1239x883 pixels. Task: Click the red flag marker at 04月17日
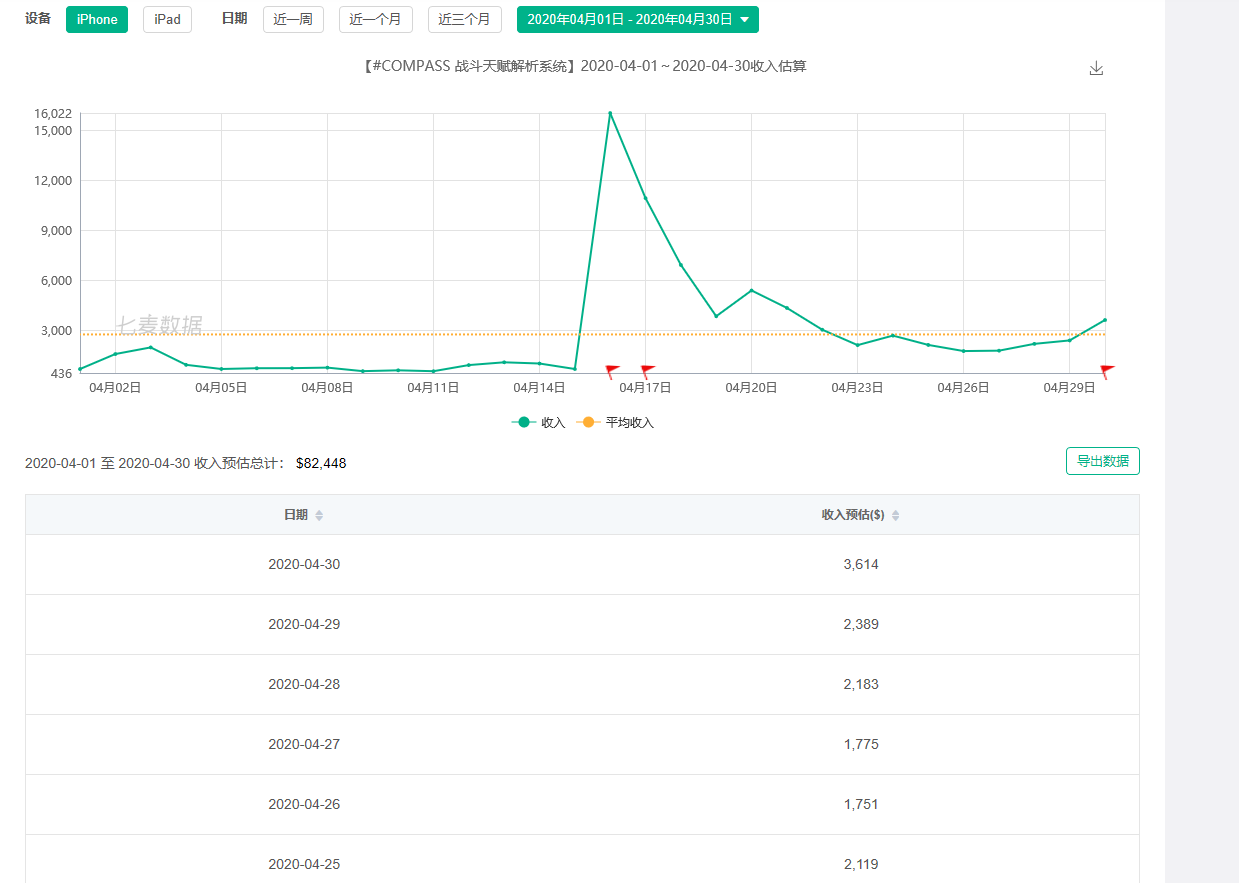[x=647, y=372]
